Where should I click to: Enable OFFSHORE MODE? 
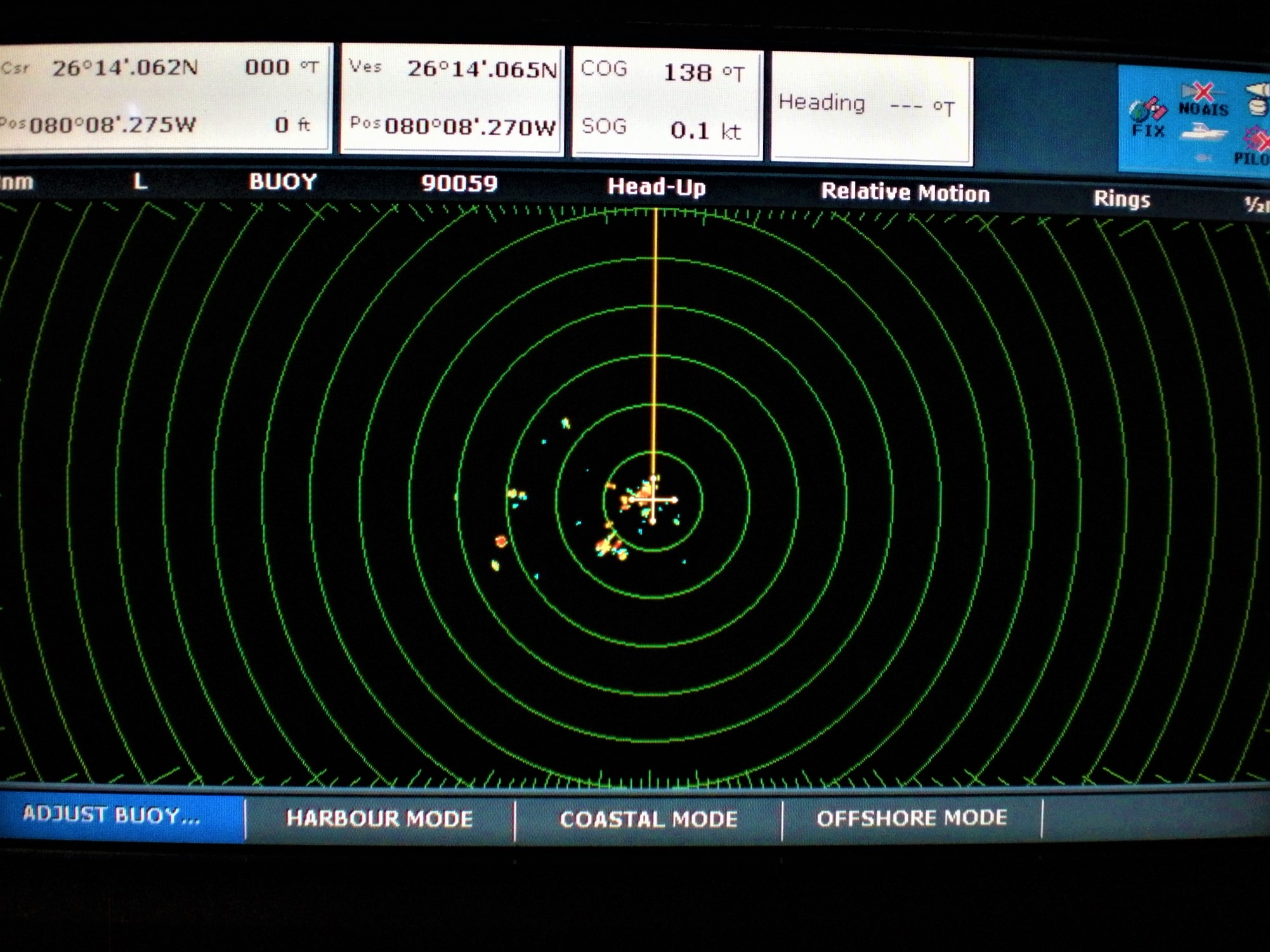tap(912, 818)
